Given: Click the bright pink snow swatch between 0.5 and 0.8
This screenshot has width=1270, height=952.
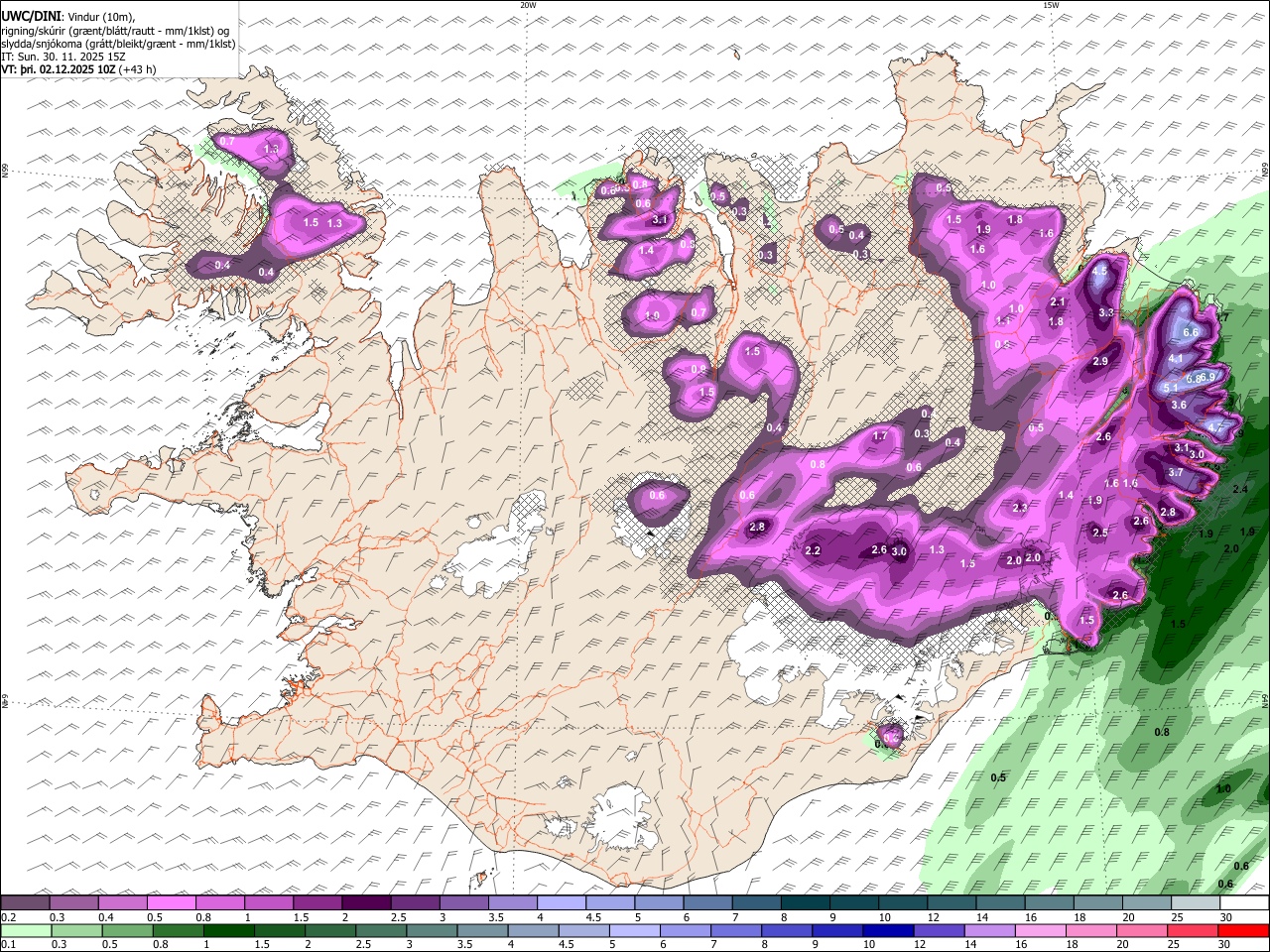Looking at the screenshot, I should point(171,902).
